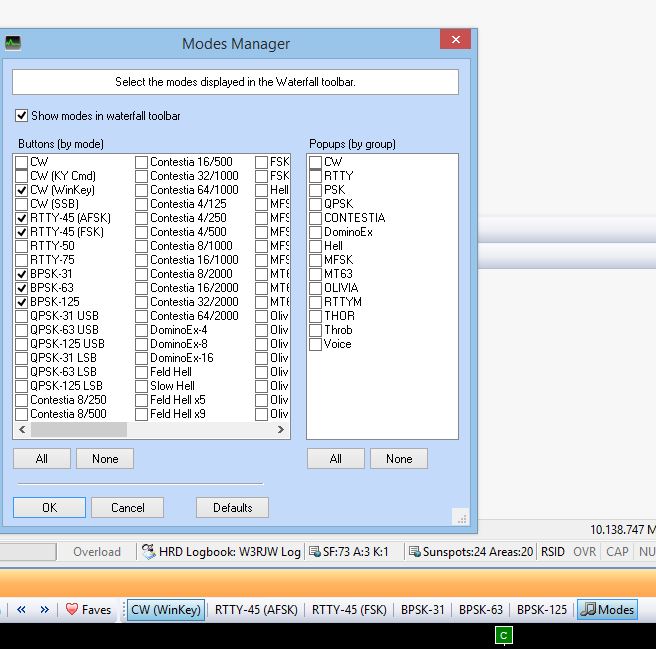Enable DominoEx-4 mode

coord(141,330)
